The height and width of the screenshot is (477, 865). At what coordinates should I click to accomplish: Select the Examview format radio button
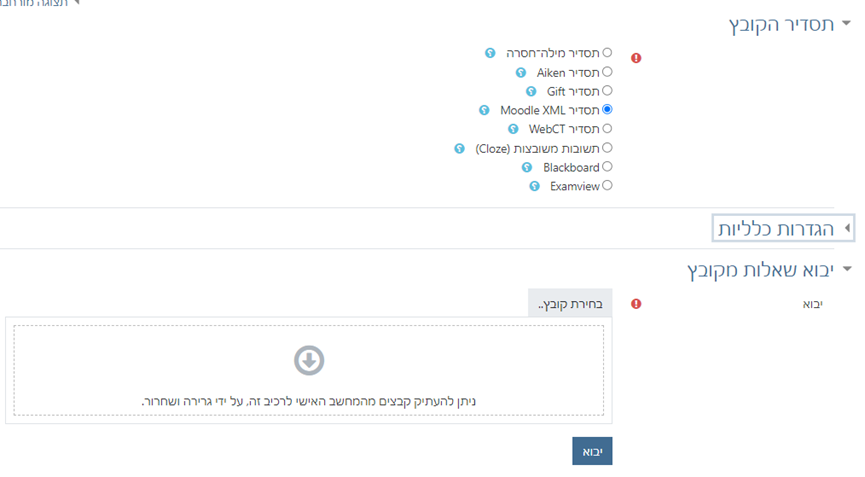(607, 186)
